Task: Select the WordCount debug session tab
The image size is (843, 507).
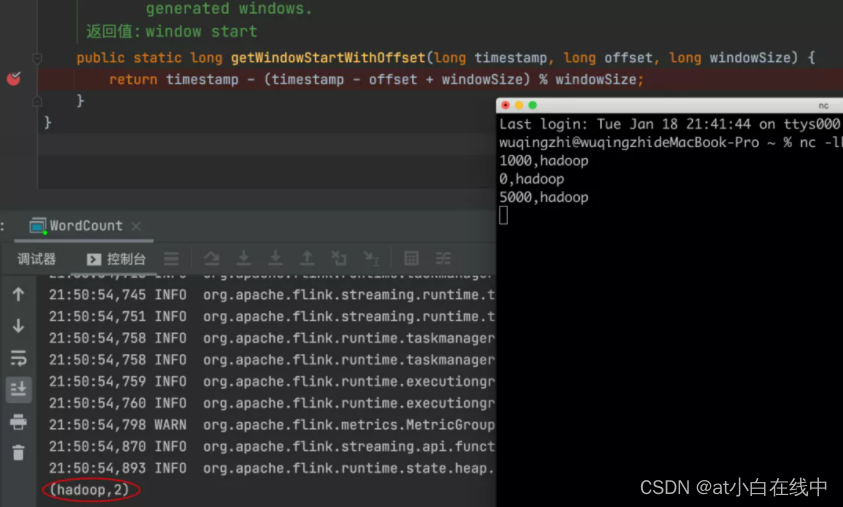Action: (85, 226)
